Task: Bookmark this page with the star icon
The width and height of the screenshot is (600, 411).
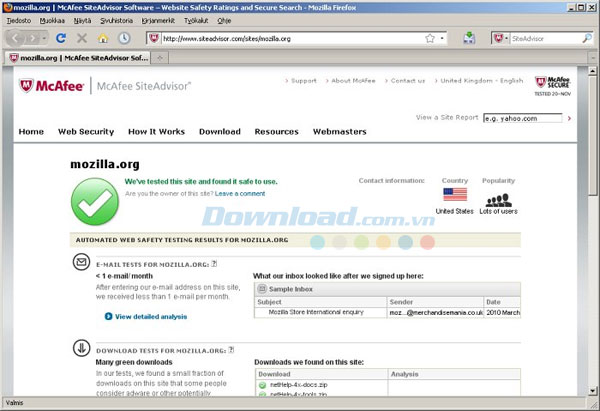Action: pyautogui.click(x=430, y=38)
